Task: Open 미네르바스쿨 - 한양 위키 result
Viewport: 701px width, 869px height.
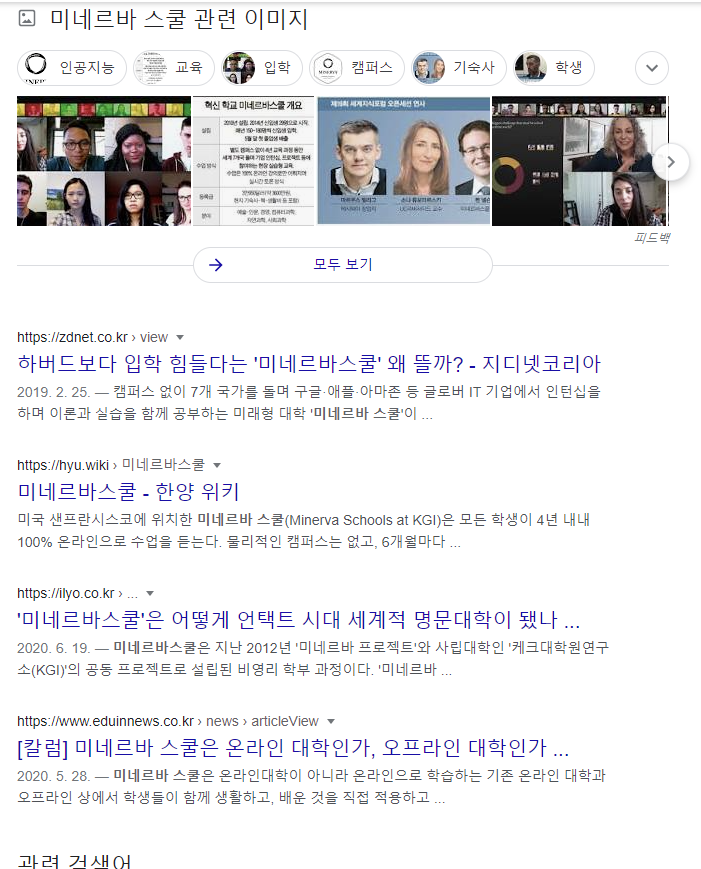Action: [128, 492]
